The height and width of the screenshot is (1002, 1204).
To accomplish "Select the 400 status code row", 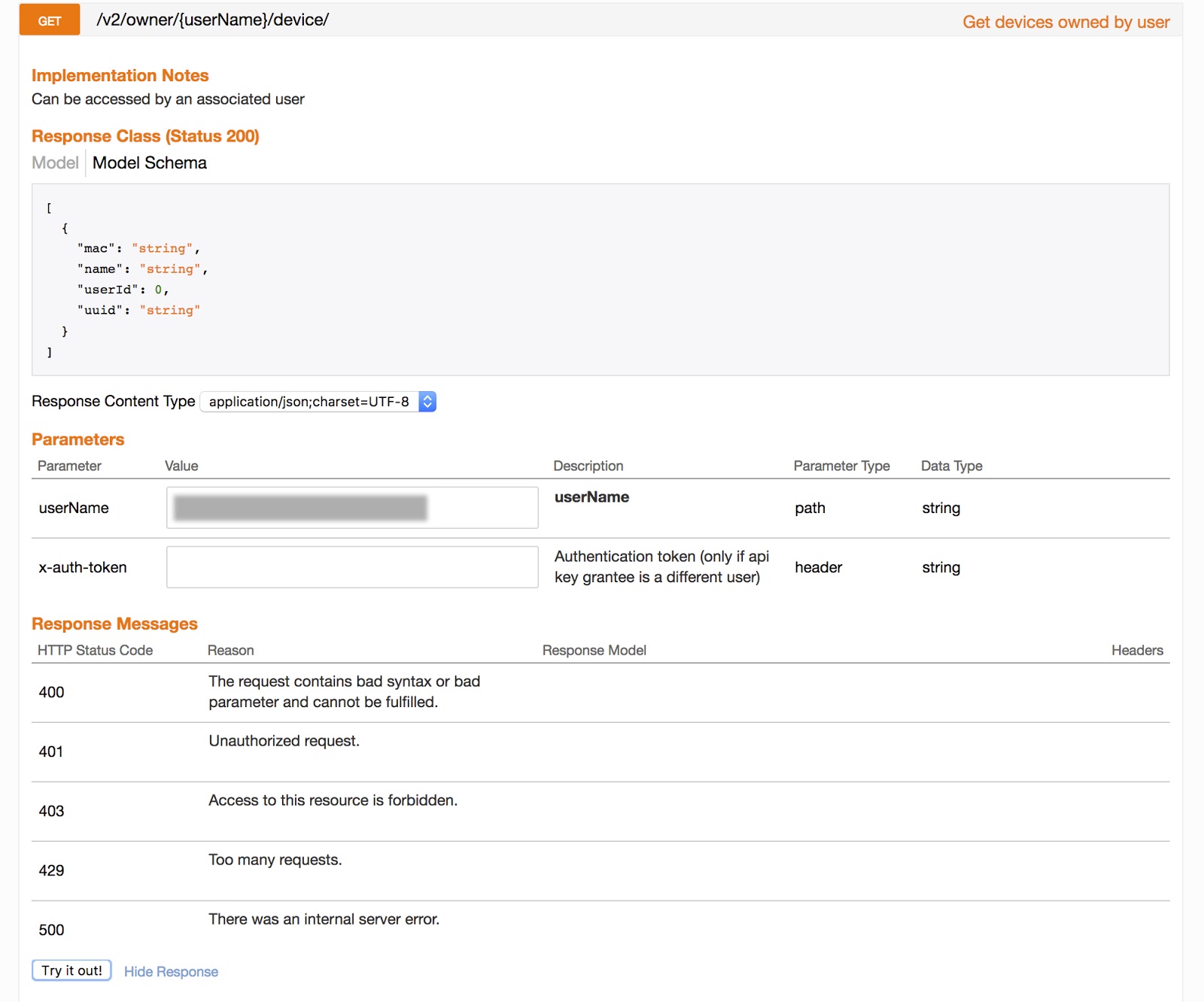I will coord(51,692).
